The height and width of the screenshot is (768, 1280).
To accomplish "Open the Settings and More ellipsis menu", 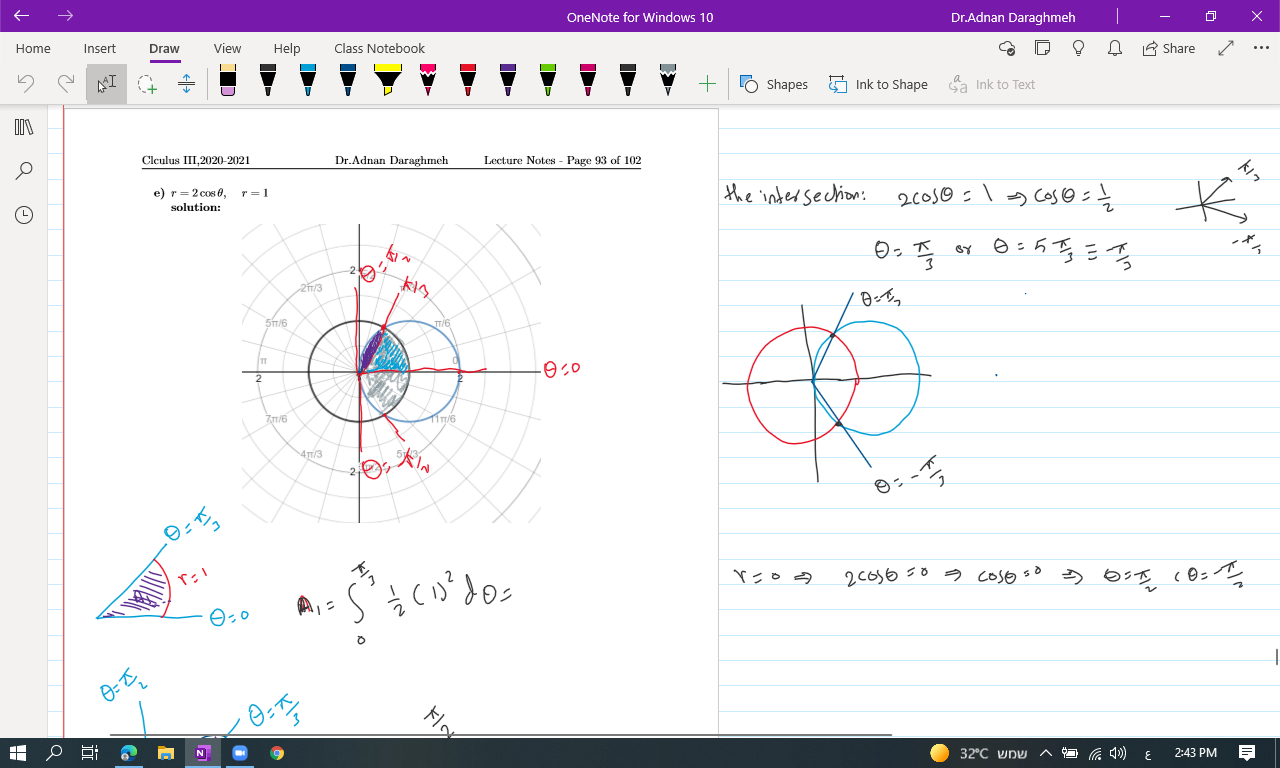I will pos(1260,48).
